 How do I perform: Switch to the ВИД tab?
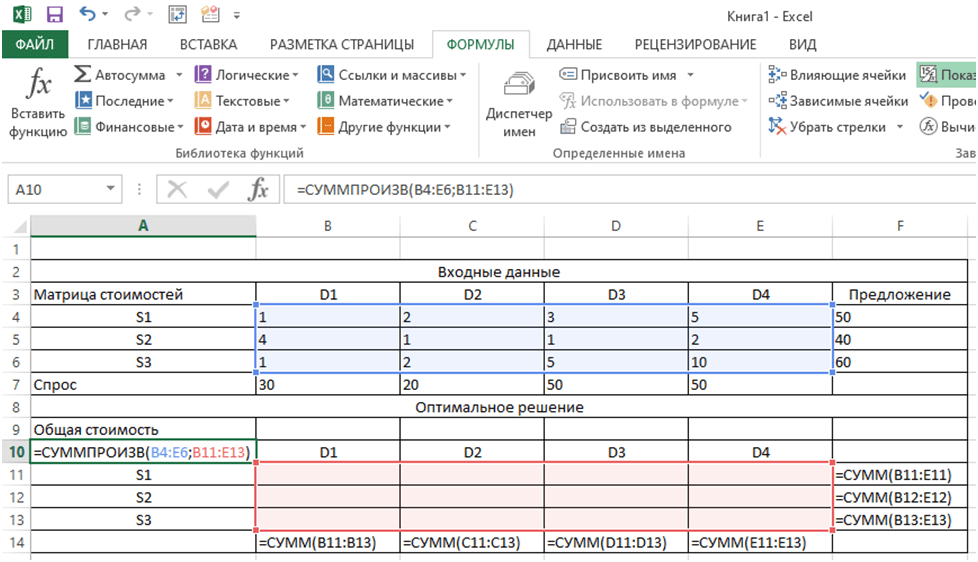(x=802, y=44)
